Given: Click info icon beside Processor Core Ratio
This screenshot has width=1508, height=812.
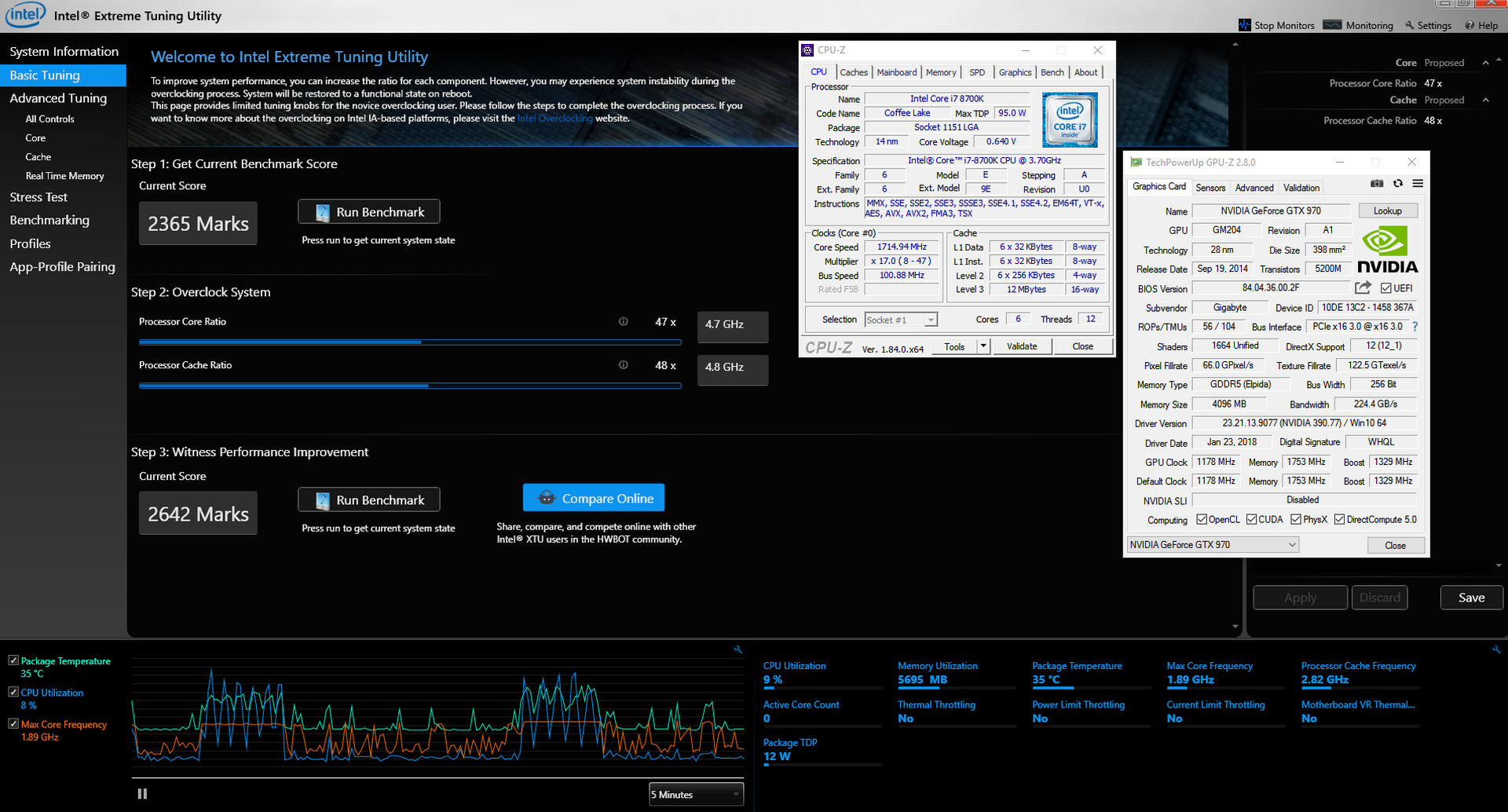Looking at the screenshot, I should coord(623,321).
